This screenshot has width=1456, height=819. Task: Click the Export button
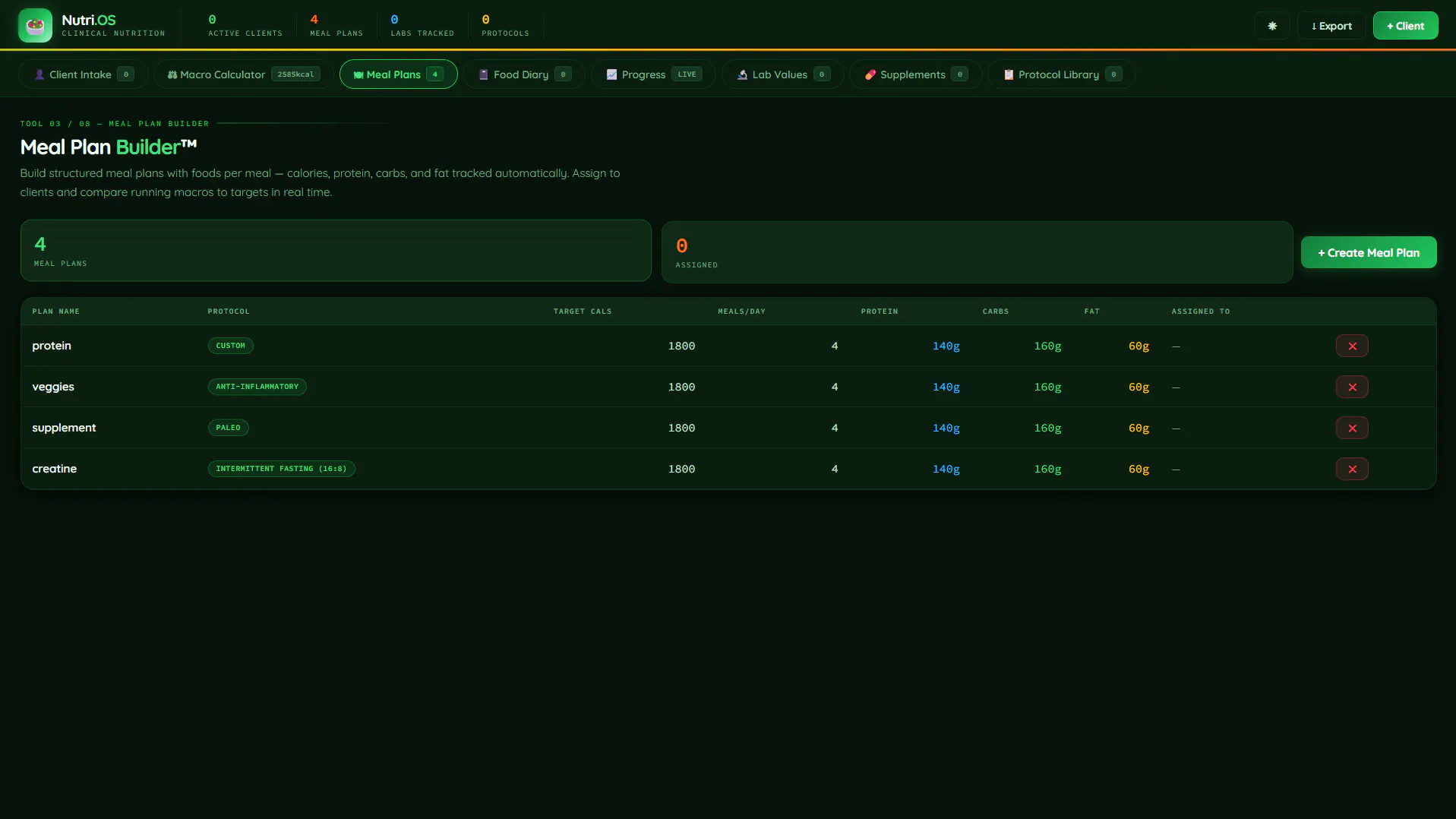pos(1331,26)
